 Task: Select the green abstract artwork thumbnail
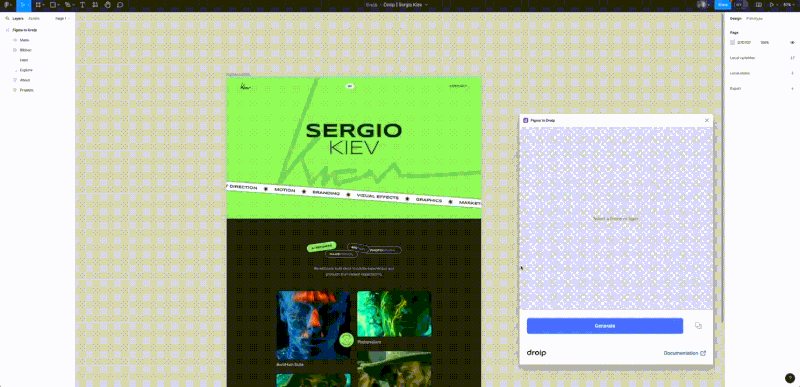click(394, 314)
